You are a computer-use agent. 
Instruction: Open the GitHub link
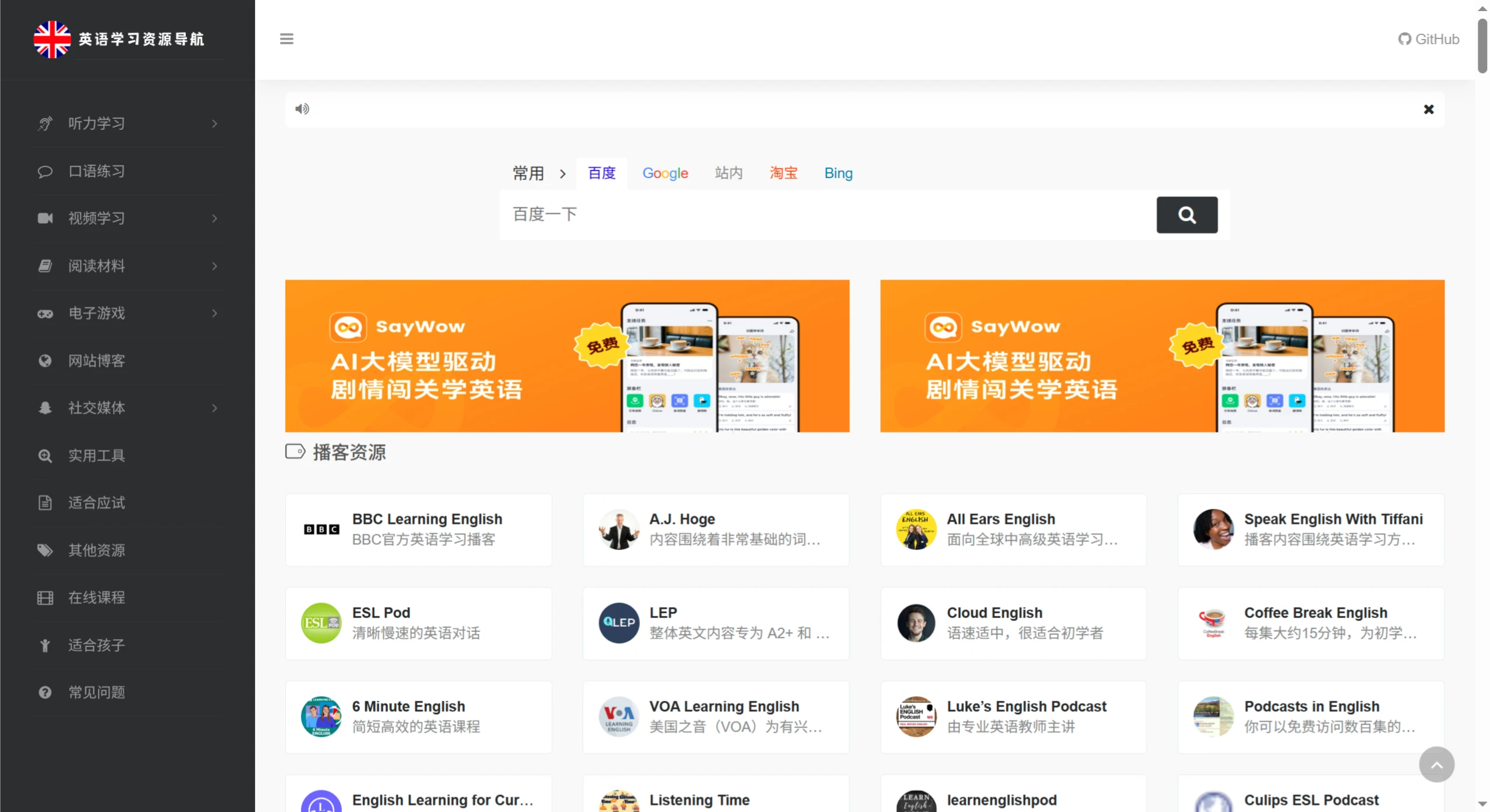[x=1428, y=39]
